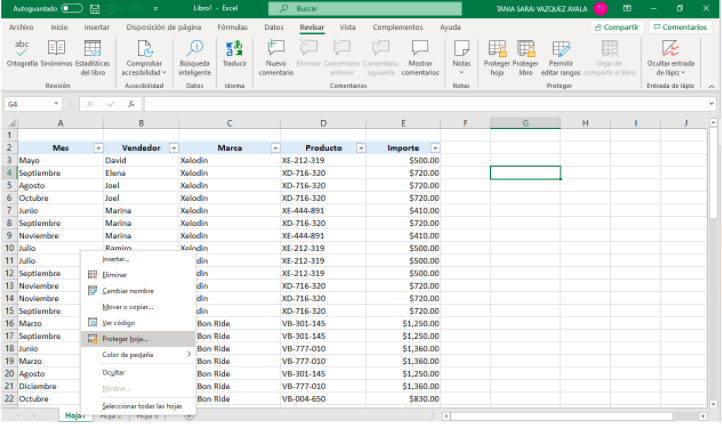Choose Proteger hoja... in context menu
722x424 pixels.
(x=138, y=339)
